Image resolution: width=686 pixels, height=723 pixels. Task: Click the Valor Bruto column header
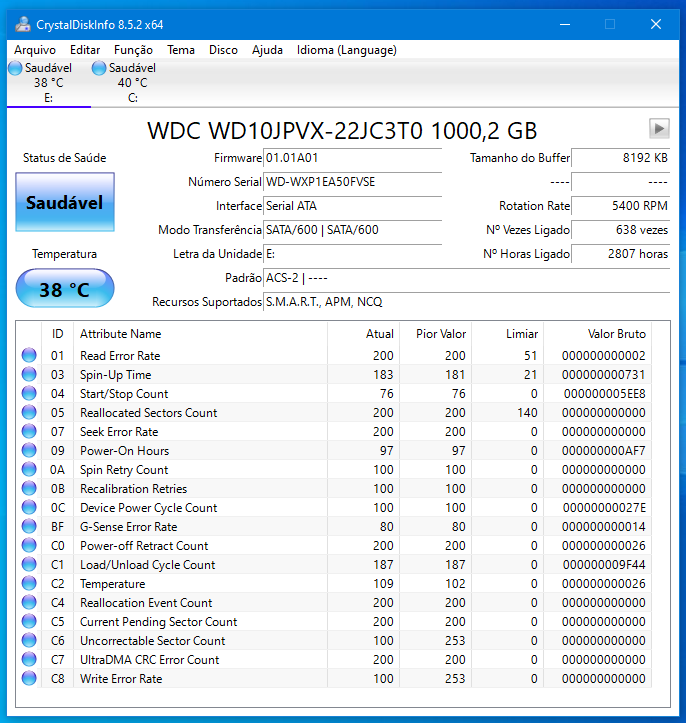point(598,334)
